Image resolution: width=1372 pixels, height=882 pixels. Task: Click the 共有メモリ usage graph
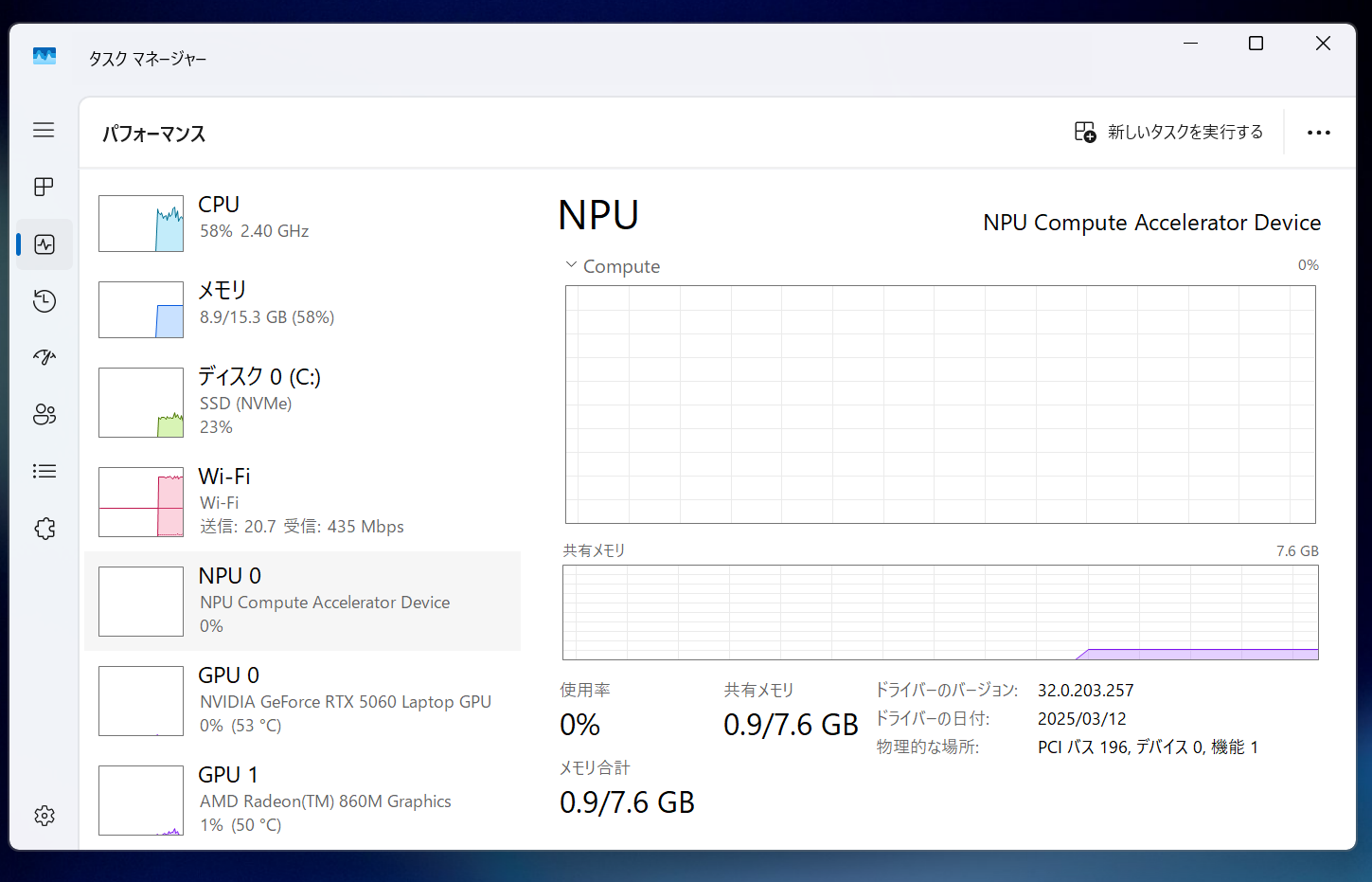point(939,612)
